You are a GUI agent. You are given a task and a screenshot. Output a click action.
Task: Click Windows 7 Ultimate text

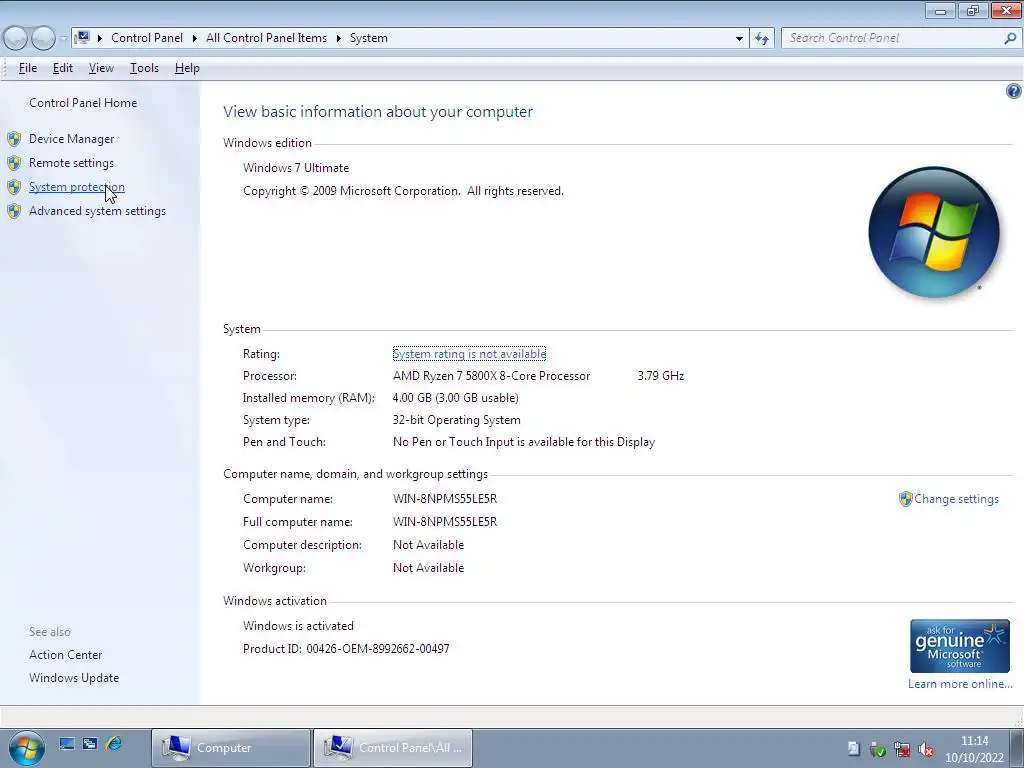(x=296, y=168)
